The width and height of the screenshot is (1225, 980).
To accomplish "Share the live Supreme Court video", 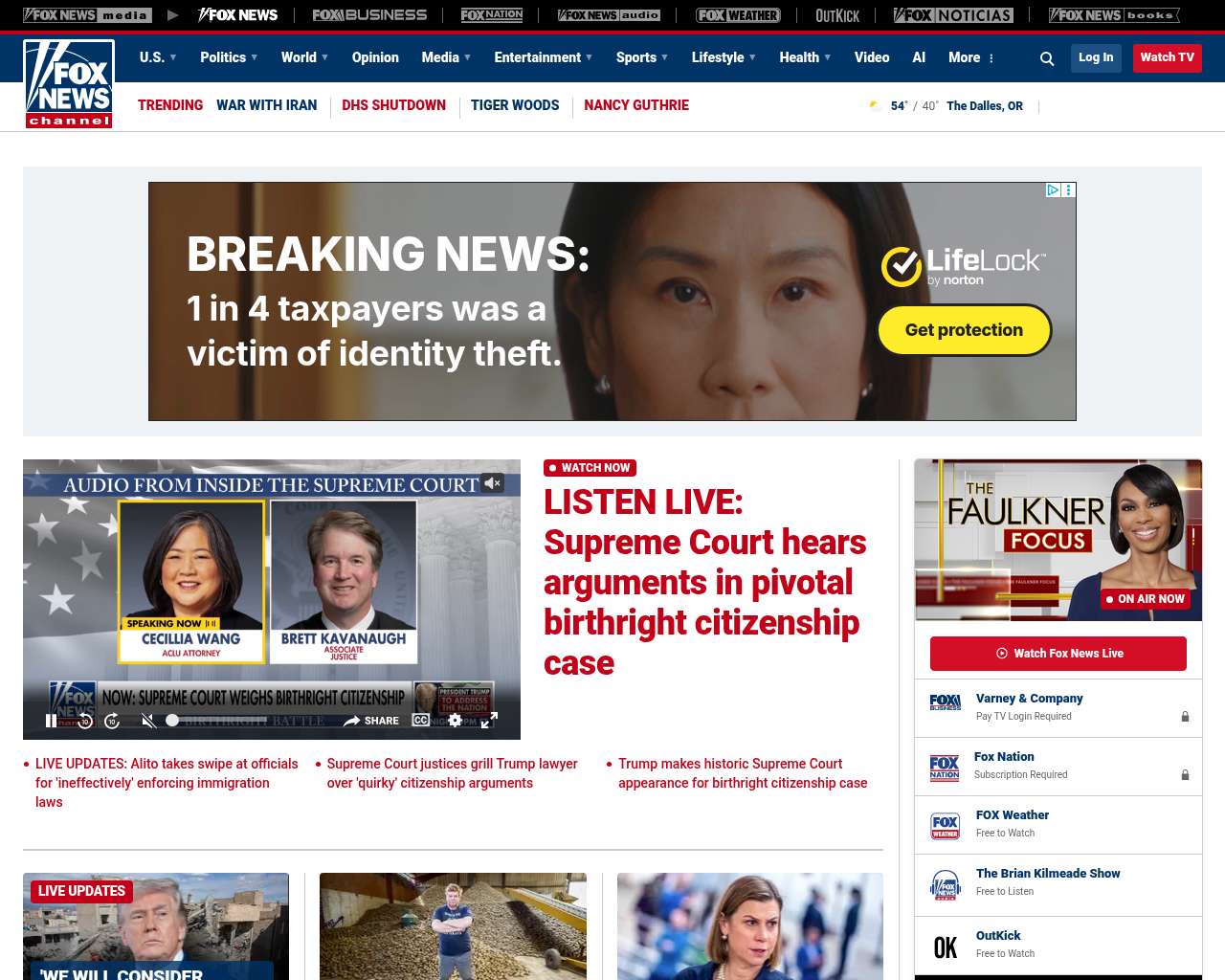I will (371, 721).
